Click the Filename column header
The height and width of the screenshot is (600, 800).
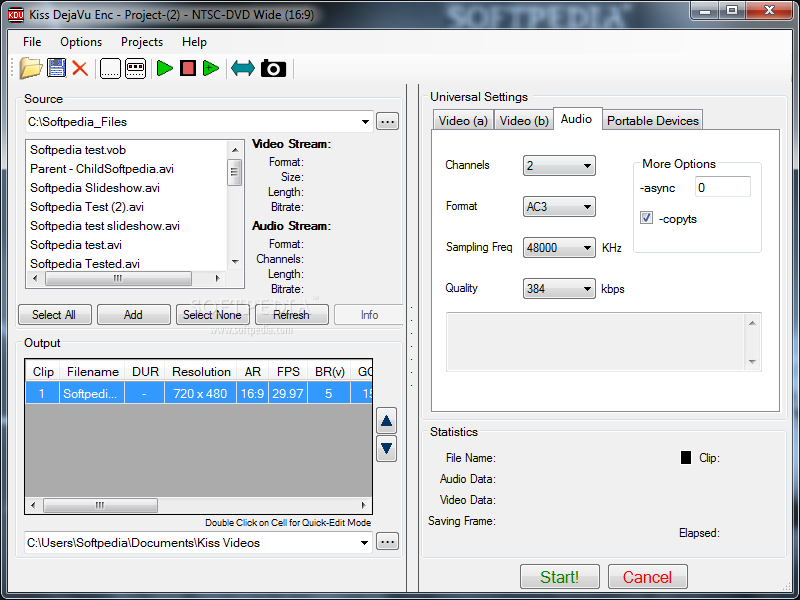pos(92,371)
